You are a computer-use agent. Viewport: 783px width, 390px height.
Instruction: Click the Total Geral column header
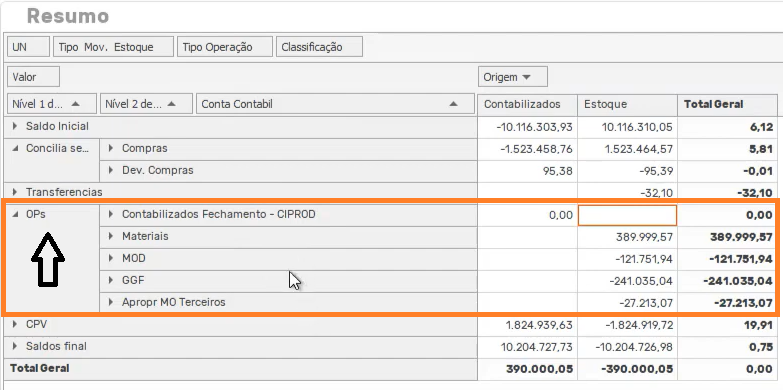point(728,104)
